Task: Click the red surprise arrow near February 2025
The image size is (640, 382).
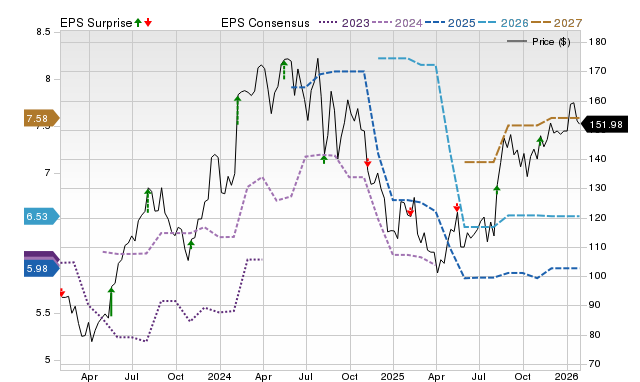Action: tap(411, 211)
